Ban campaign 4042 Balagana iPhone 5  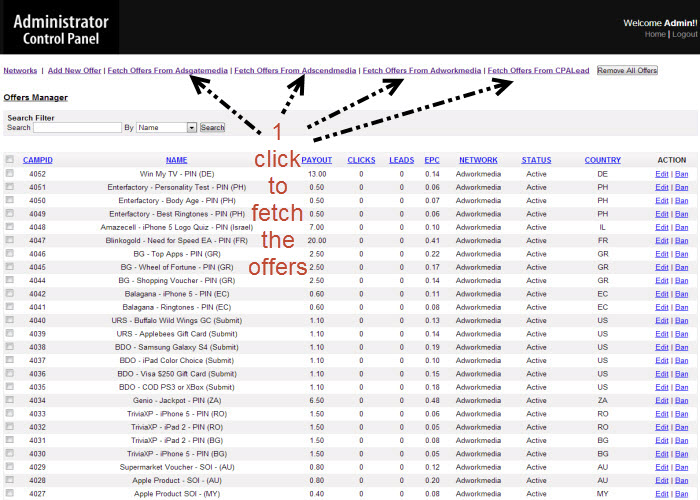681,294
